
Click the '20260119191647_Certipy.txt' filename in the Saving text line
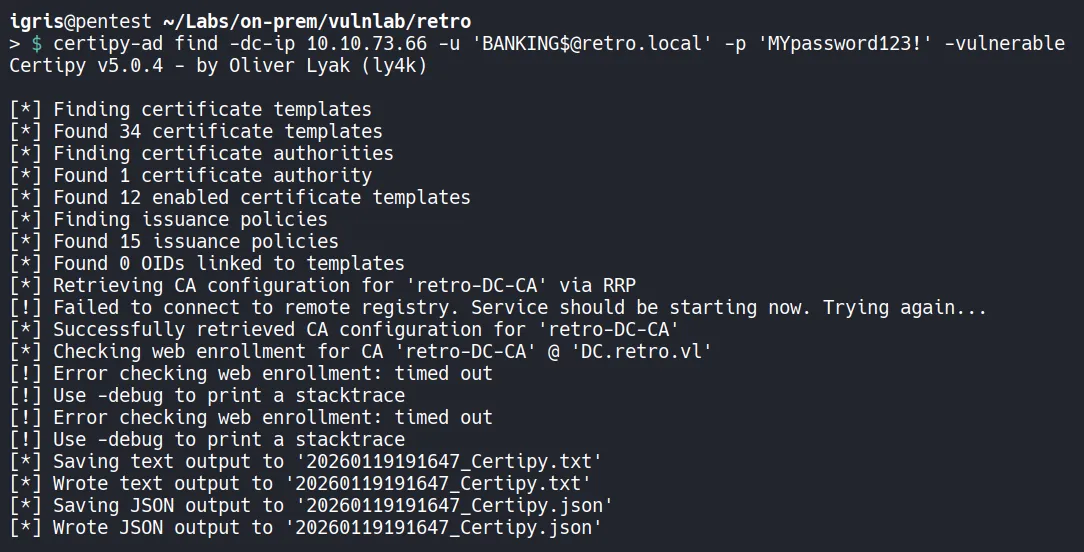coord(443,461)
